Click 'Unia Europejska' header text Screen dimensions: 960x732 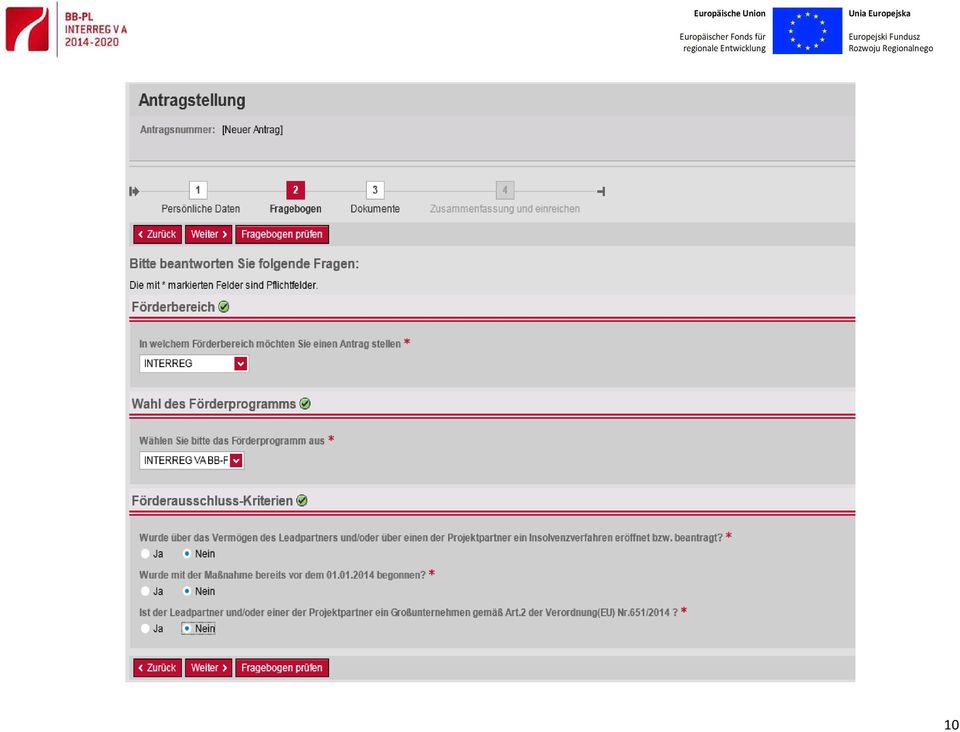pos(879,13)
